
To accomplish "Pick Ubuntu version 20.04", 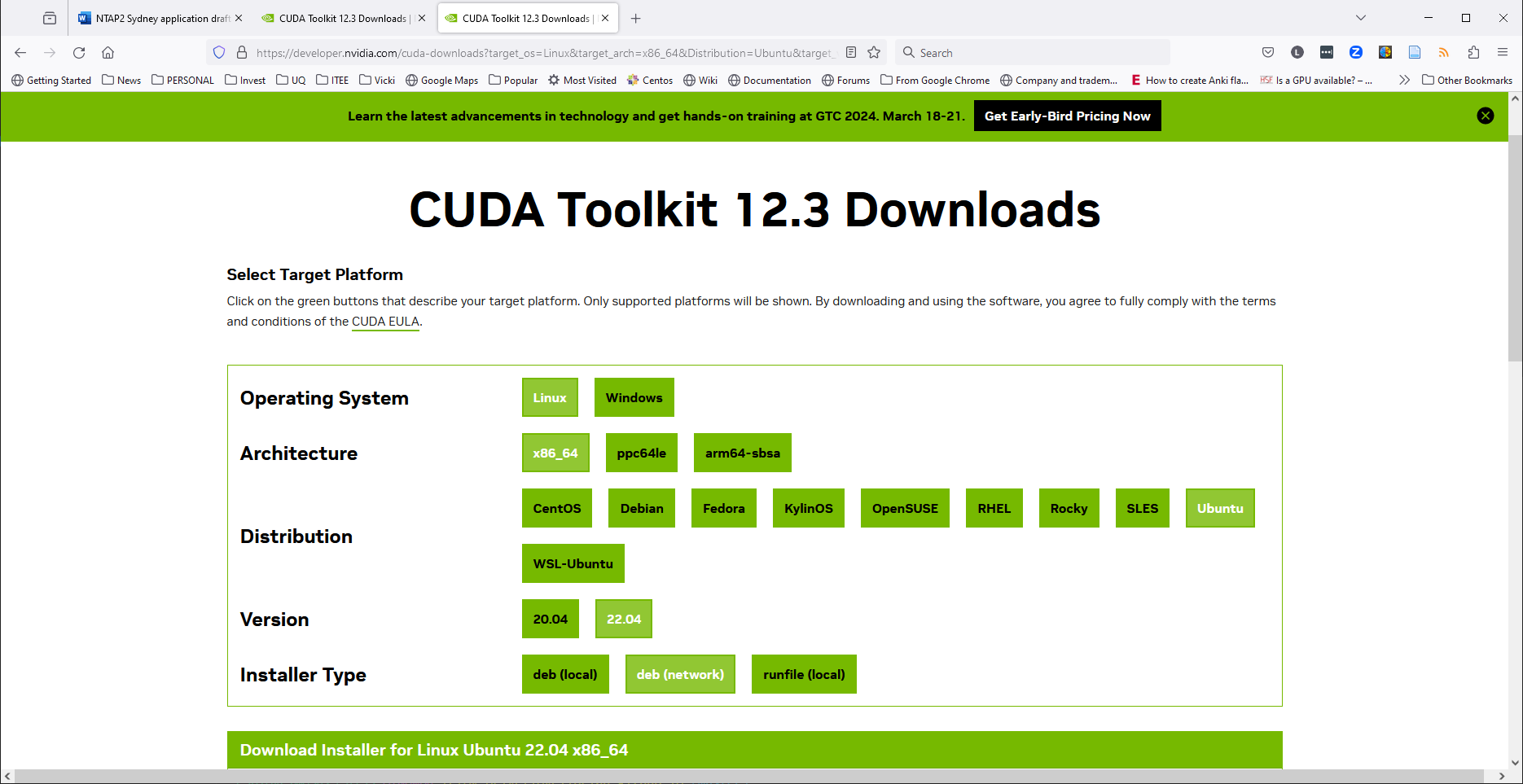I will coord(551,619).
